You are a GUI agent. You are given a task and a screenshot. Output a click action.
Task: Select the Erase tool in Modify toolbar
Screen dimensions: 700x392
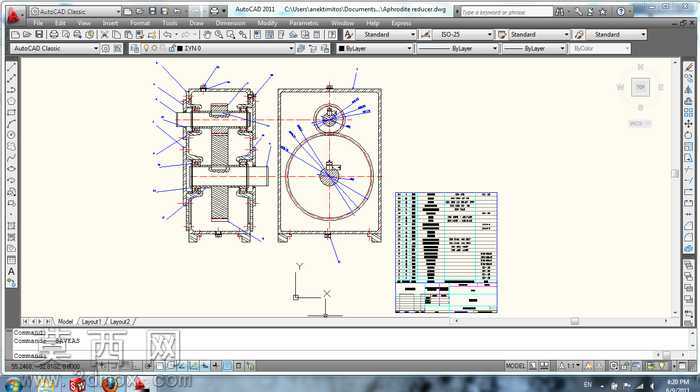[x=689, y=67]
